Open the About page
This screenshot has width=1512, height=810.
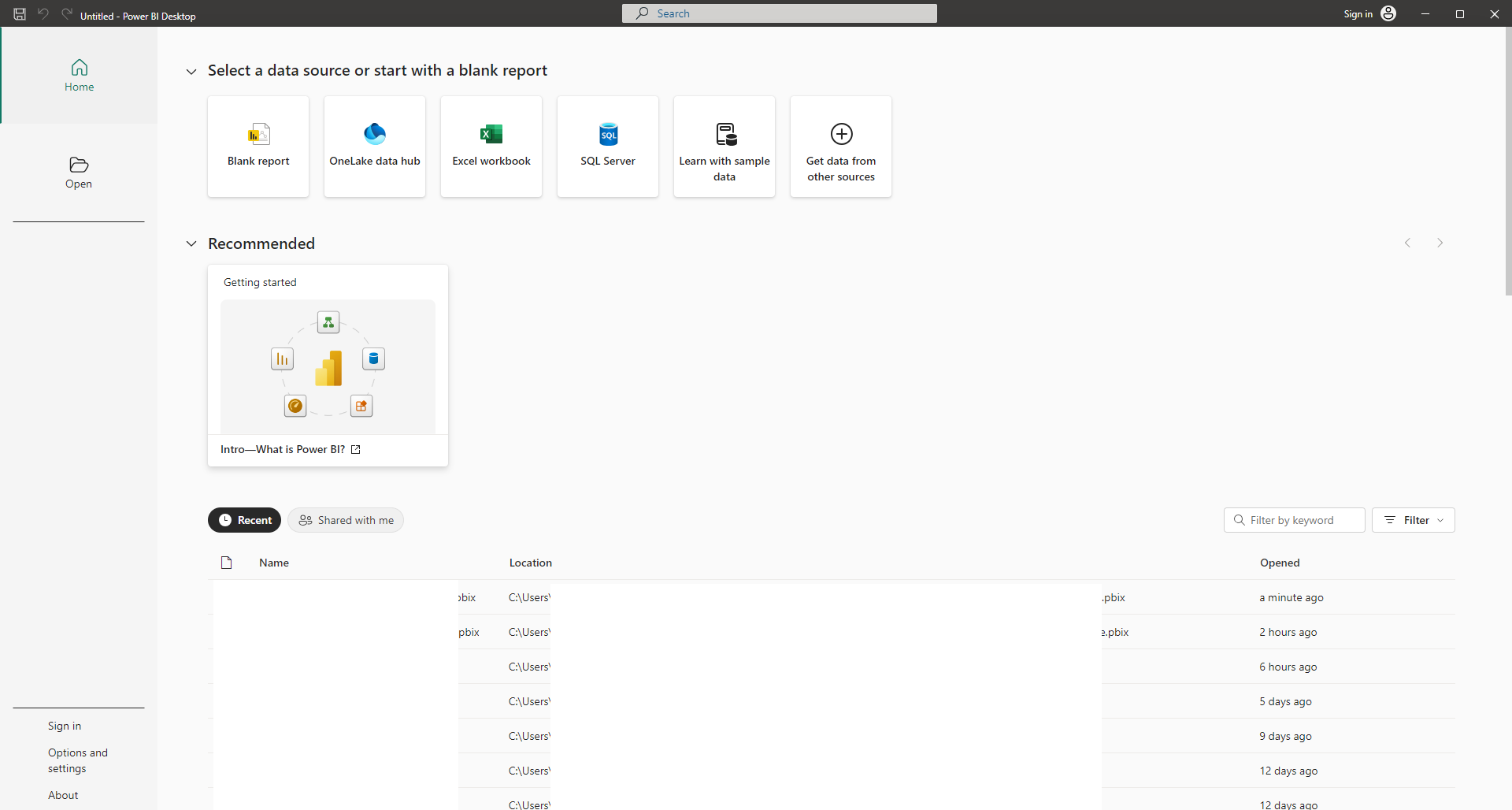point(62,794)
